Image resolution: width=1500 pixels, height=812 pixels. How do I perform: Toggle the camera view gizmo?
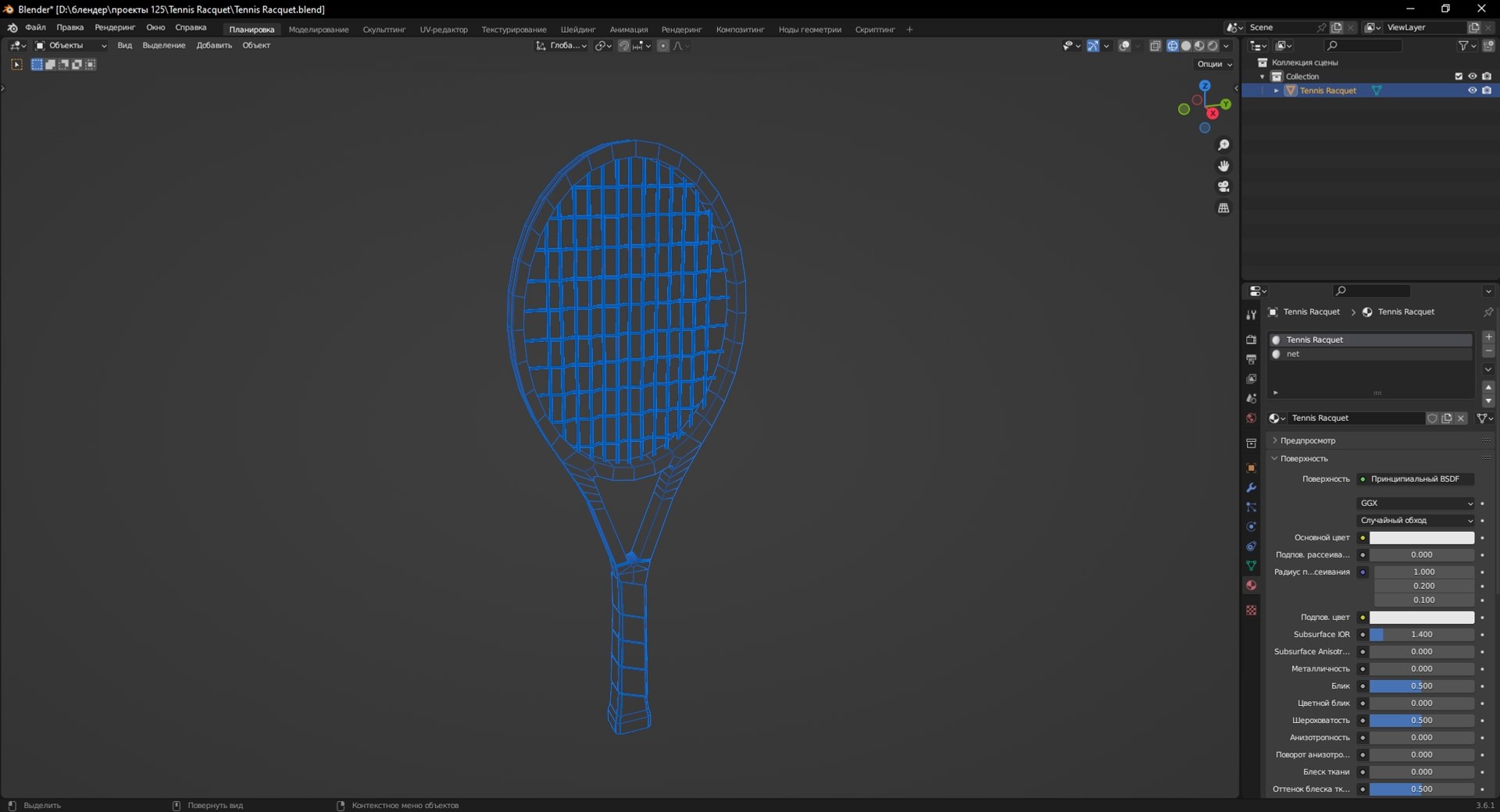[x=1223, y=187]
